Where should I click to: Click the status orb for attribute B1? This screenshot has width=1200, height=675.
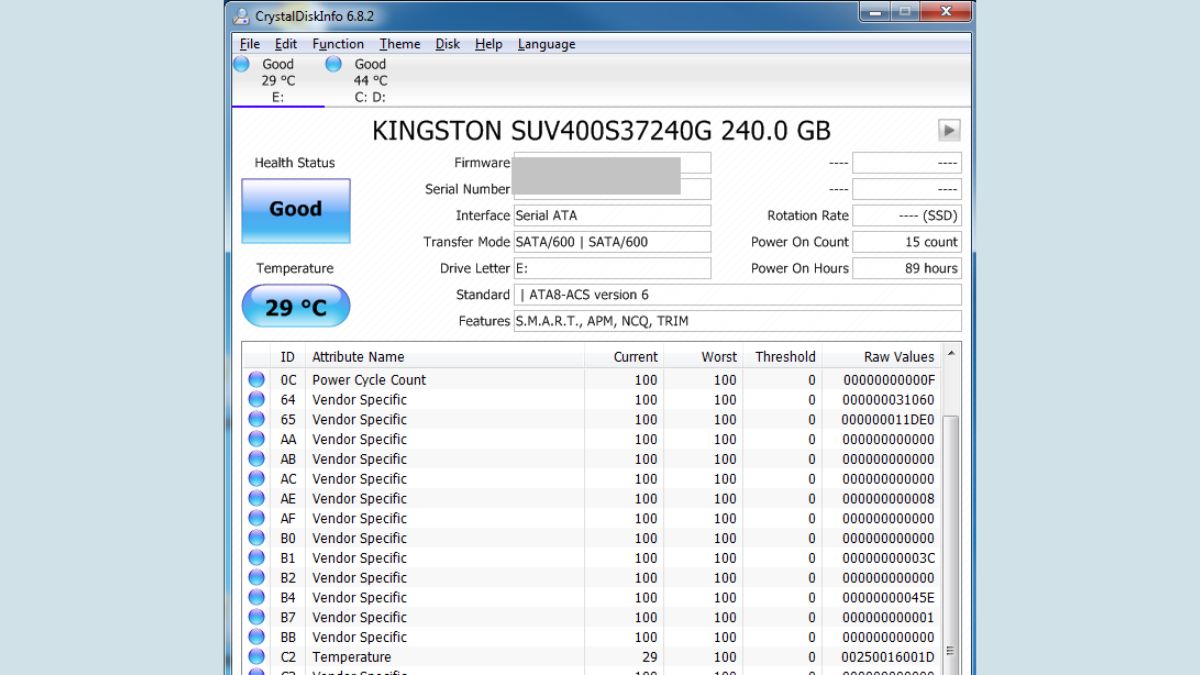[x=257, y=558]
